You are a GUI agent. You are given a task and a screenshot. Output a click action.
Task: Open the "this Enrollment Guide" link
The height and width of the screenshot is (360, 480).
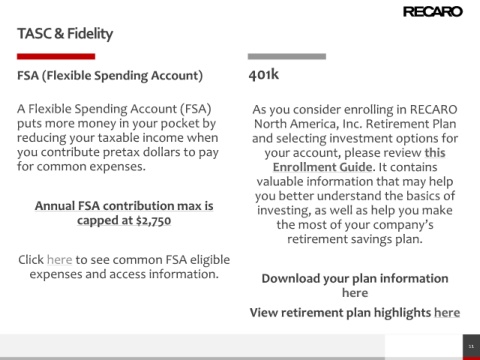click(359, 160)
